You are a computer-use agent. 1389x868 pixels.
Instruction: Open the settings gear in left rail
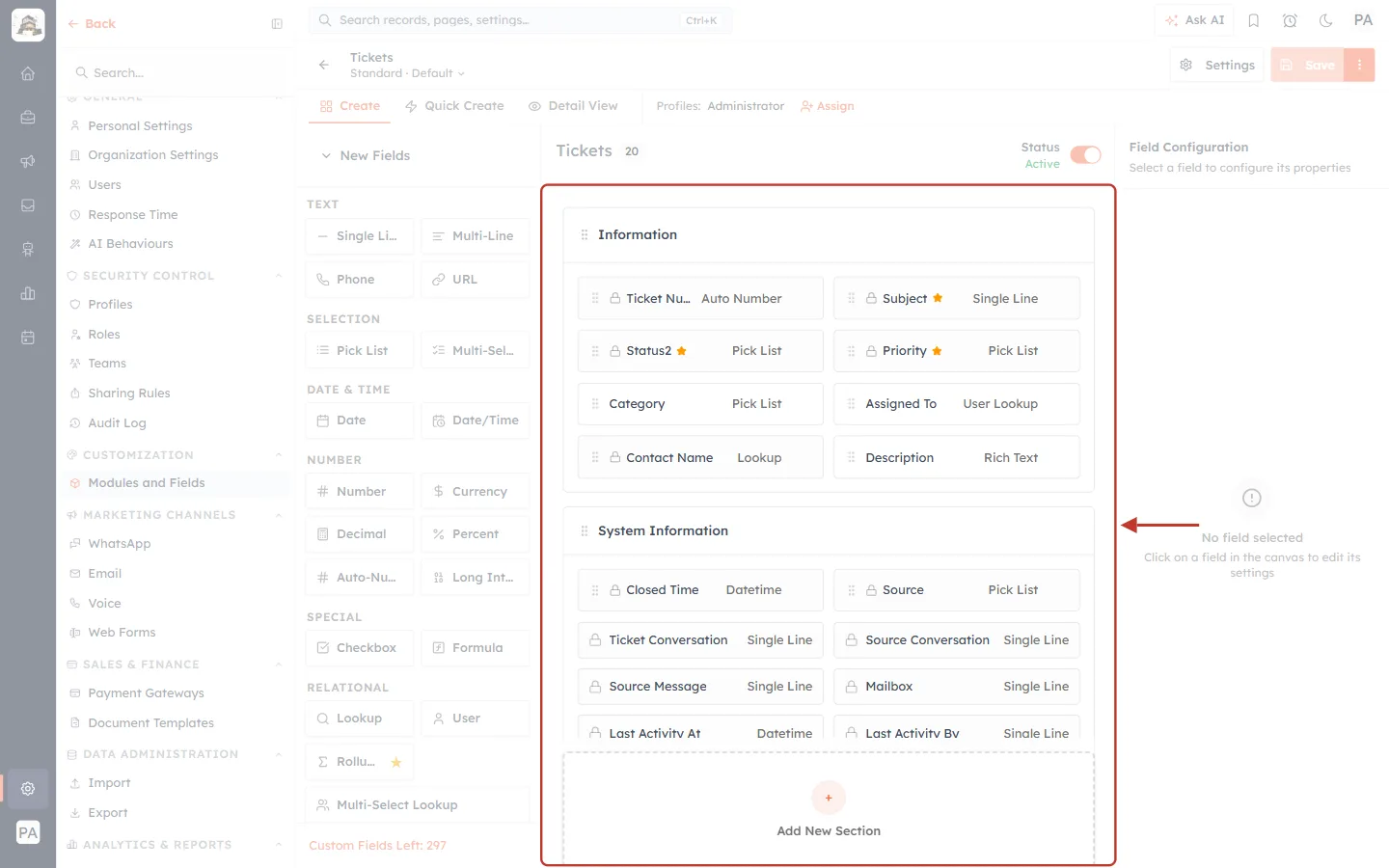(28, 788)
